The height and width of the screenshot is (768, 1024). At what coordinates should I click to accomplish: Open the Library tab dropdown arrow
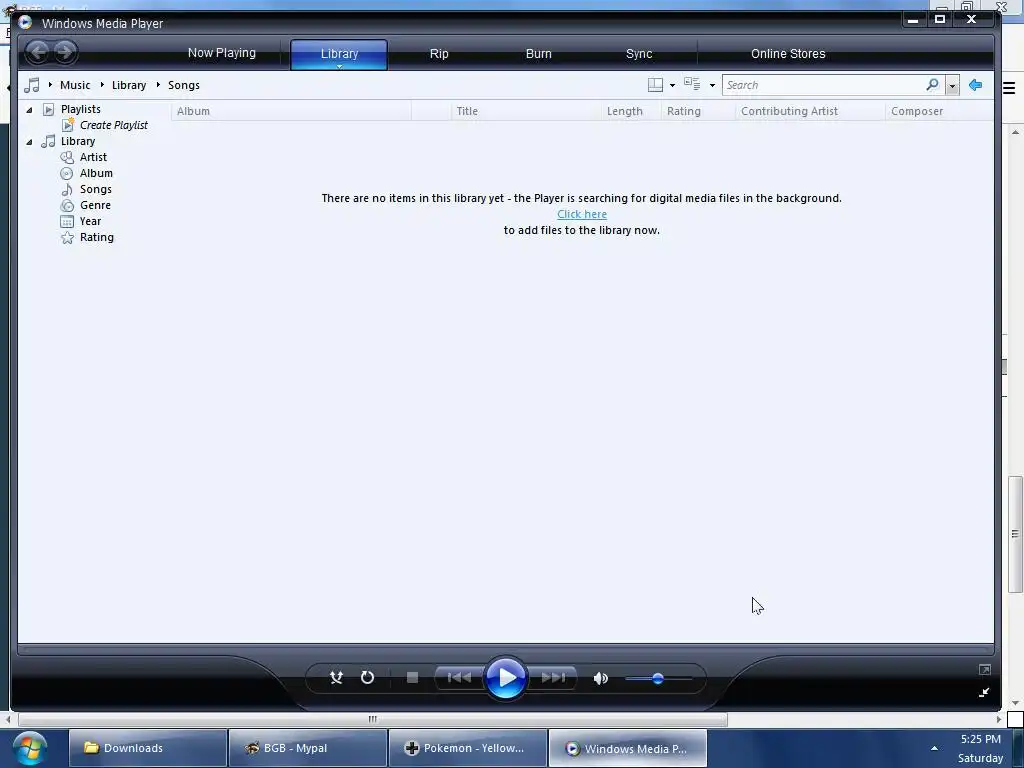339,66
